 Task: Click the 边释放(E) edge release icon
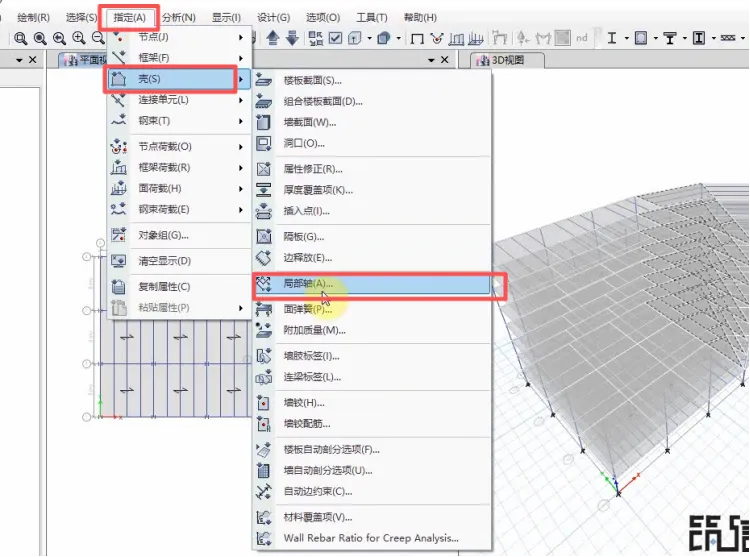(264, 258)
